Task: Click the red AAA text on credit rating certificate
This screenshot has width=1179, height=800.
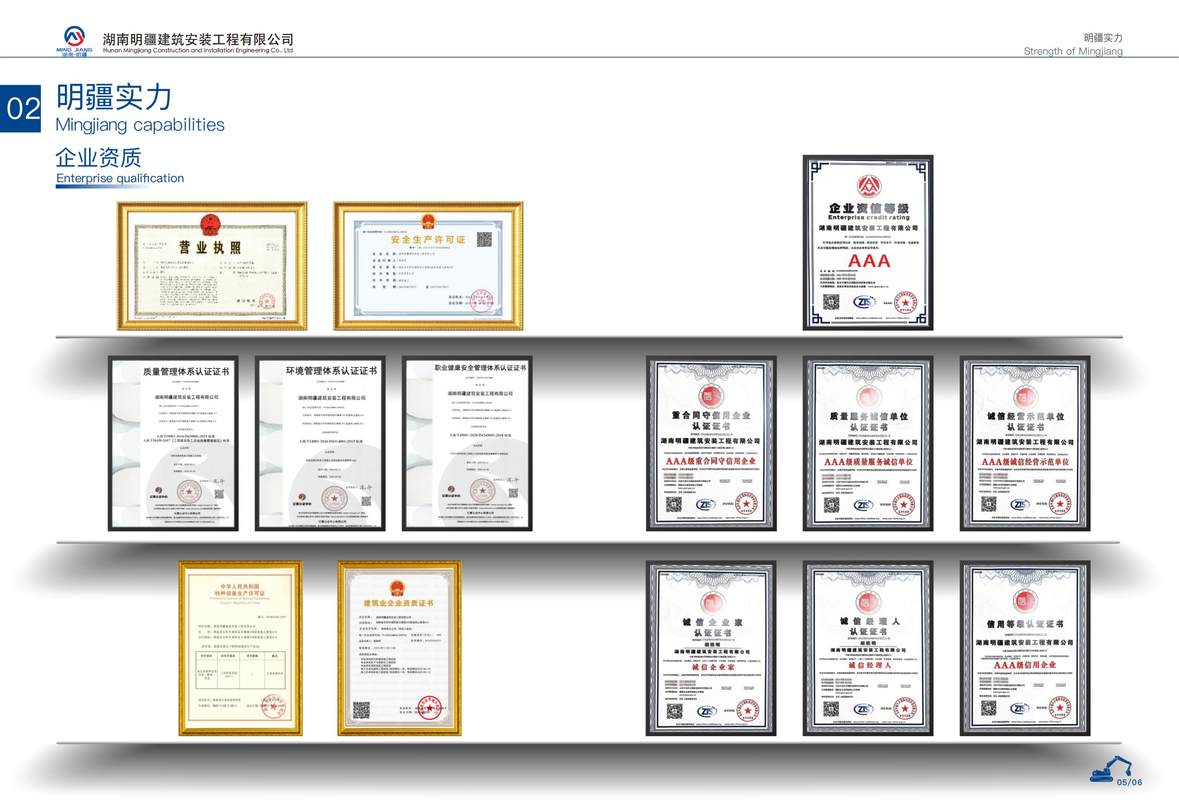Action: [867, 261]
